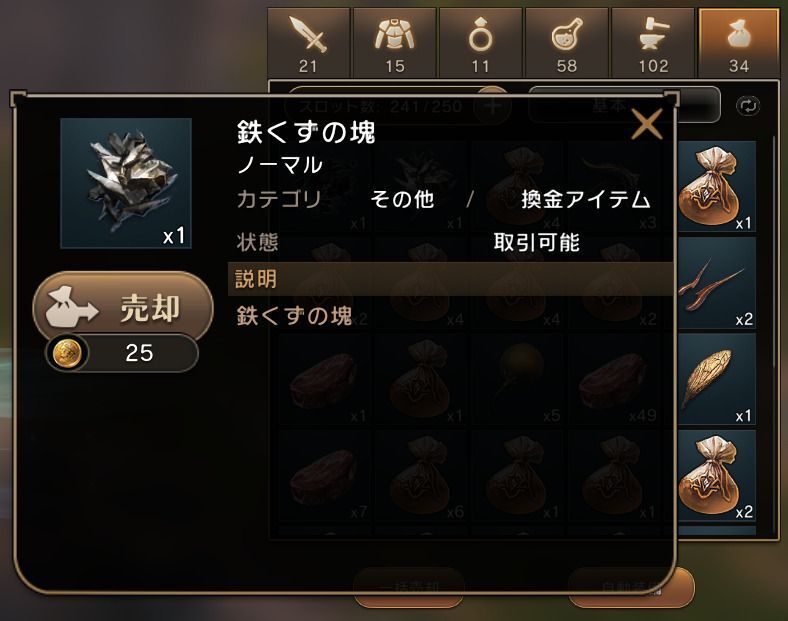Close the 鉄くずの塊 item detail popup
The image size is (788, 621).
coord(646,124)
